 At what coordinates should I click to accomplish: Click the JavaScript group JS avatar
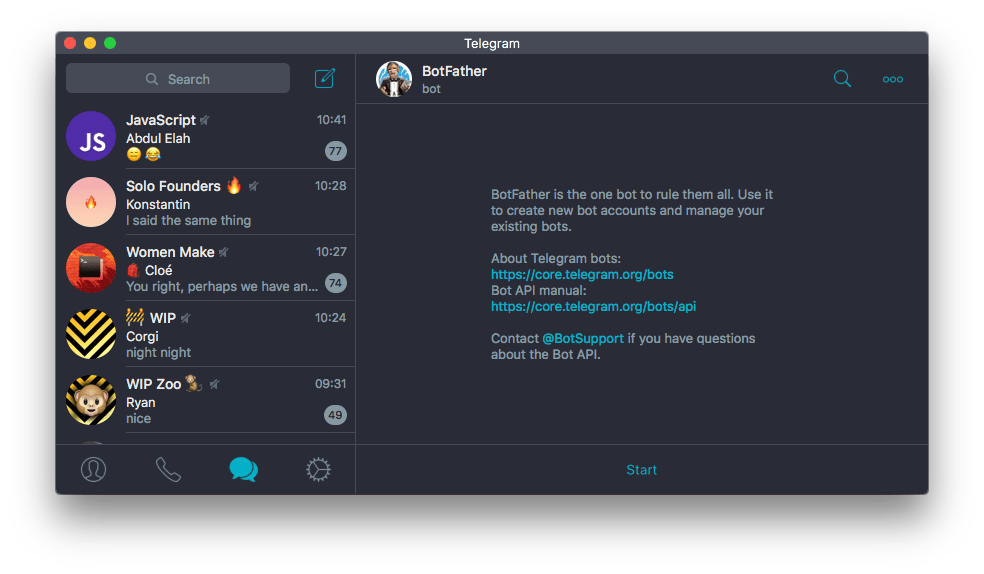click(91, 136)
